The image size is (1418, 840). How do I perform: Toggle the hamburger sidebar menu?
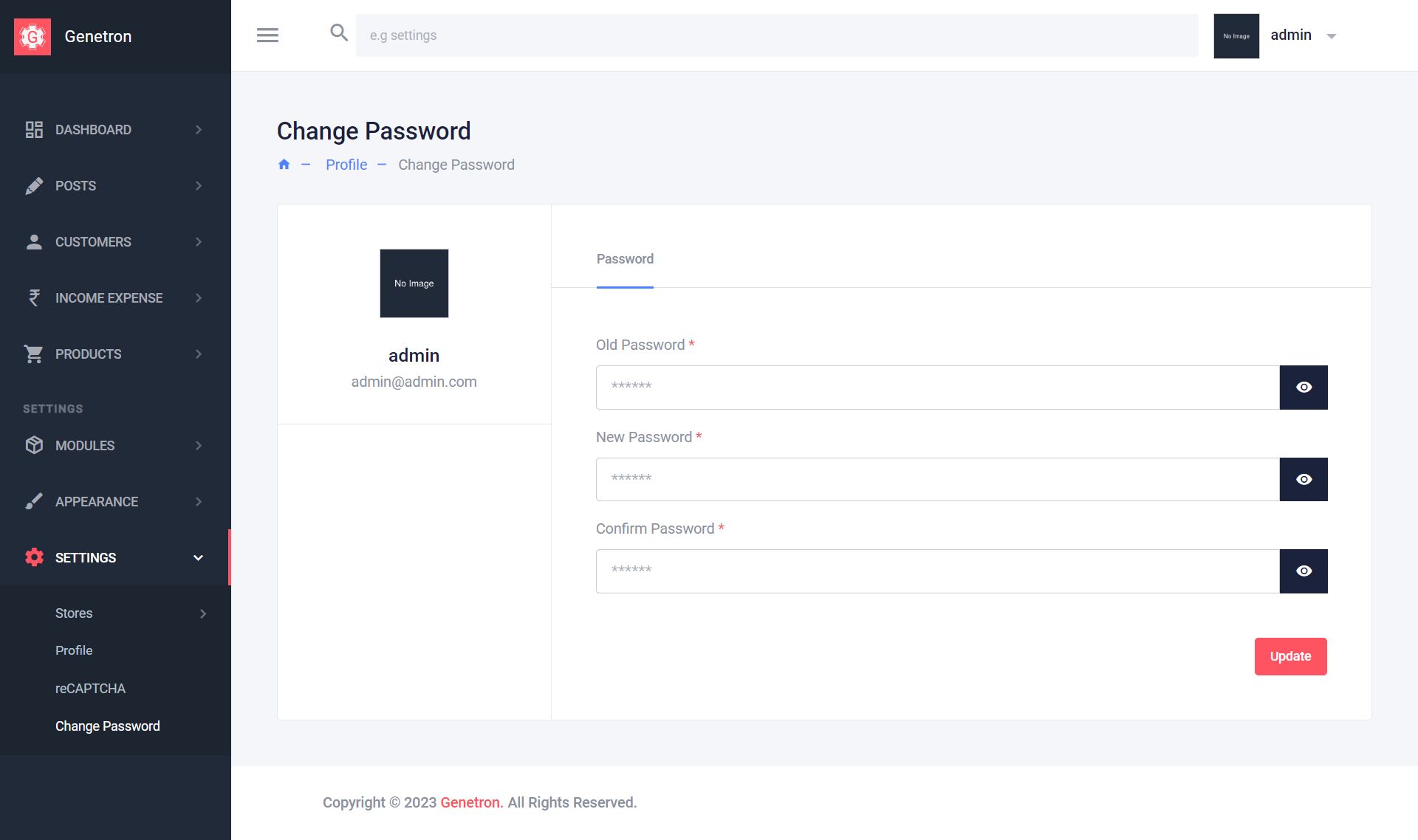(x=267, y=35)
